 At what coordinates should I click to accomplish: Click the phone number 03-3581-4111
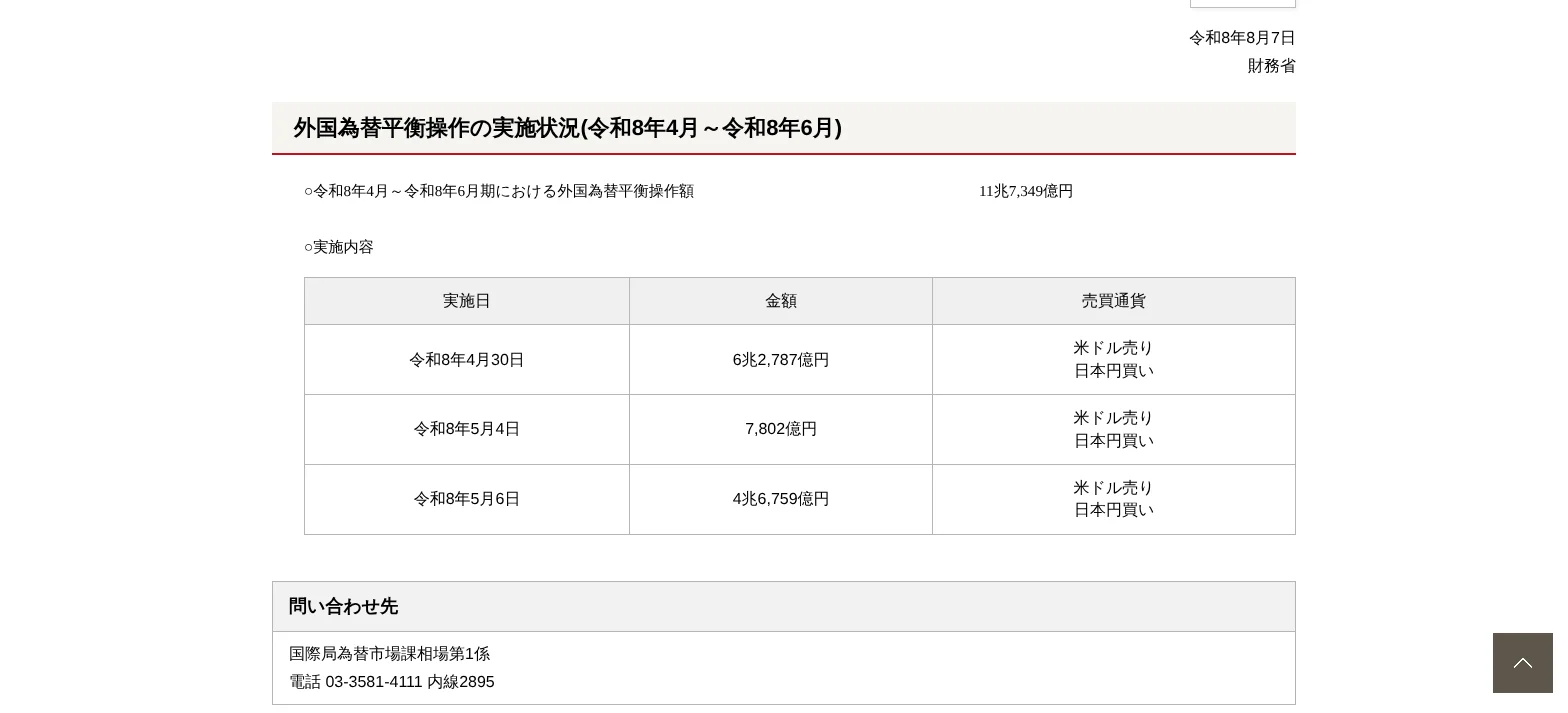(374, 682)
